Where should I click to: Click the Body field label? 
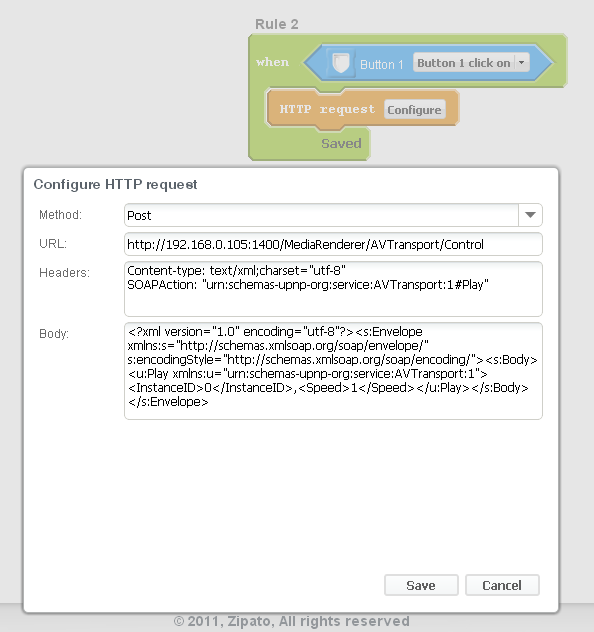54,334
